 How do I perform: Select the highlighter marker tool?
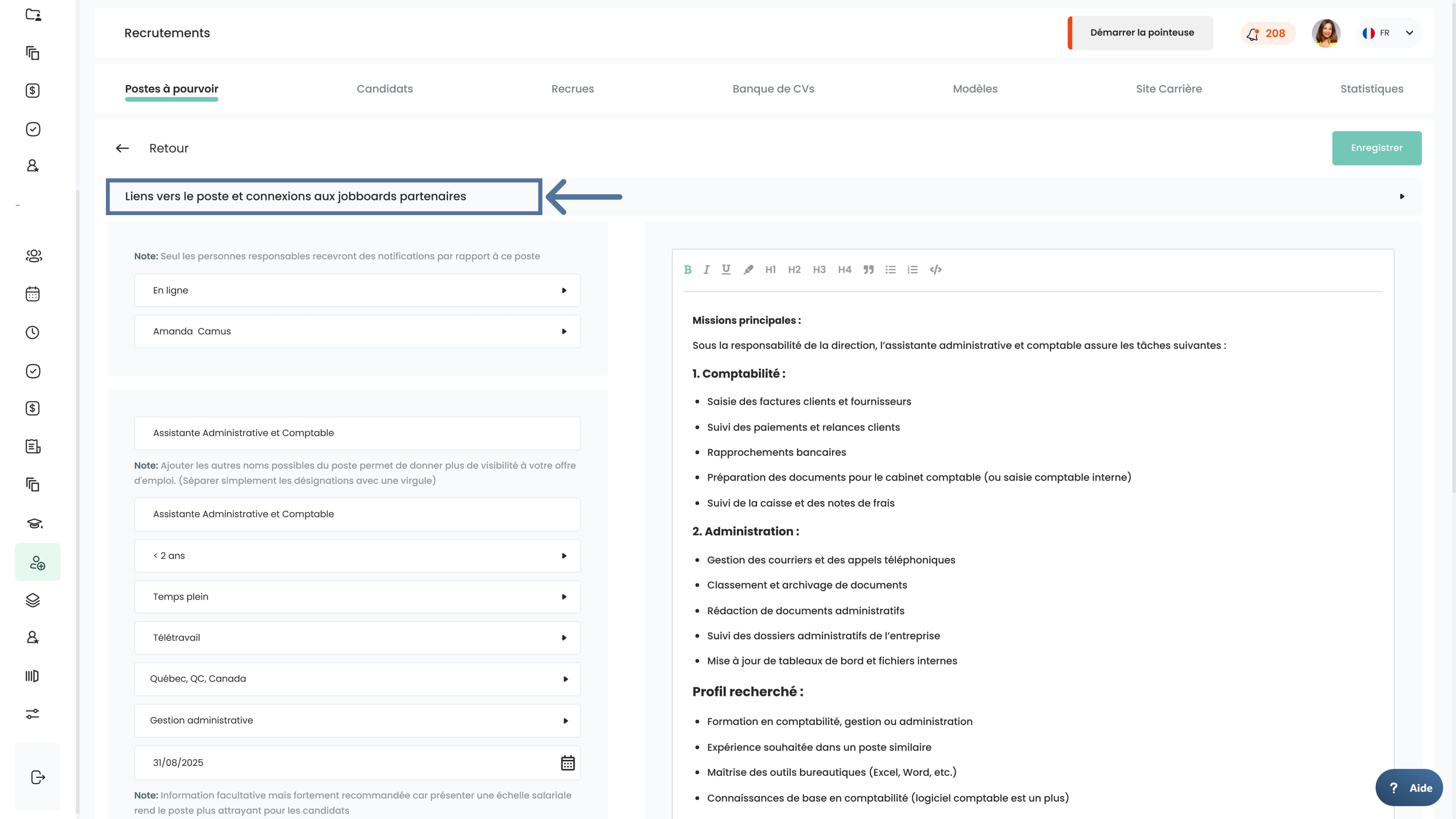pos(748,270)
